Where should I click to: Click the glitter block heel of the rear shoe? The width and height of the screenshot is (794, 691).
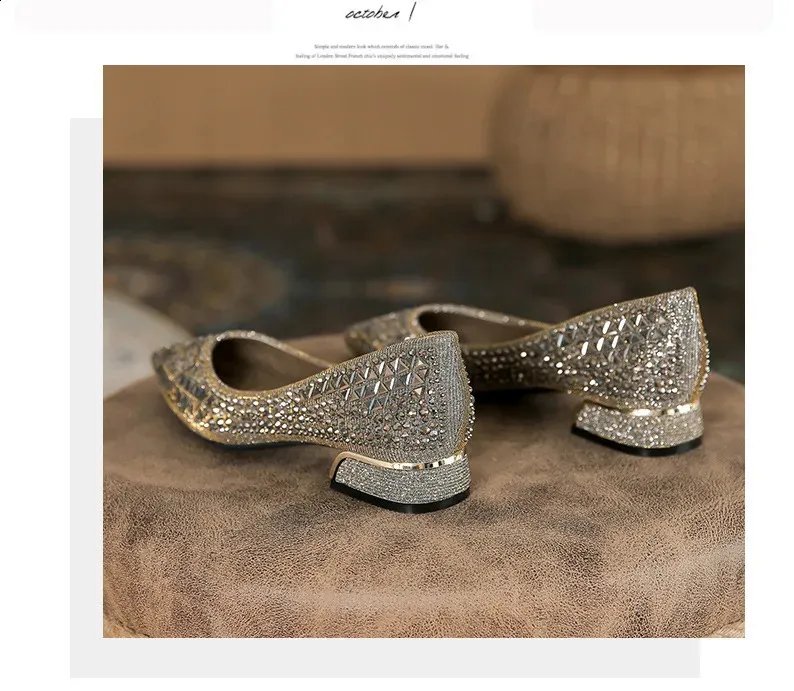point(639,425)
